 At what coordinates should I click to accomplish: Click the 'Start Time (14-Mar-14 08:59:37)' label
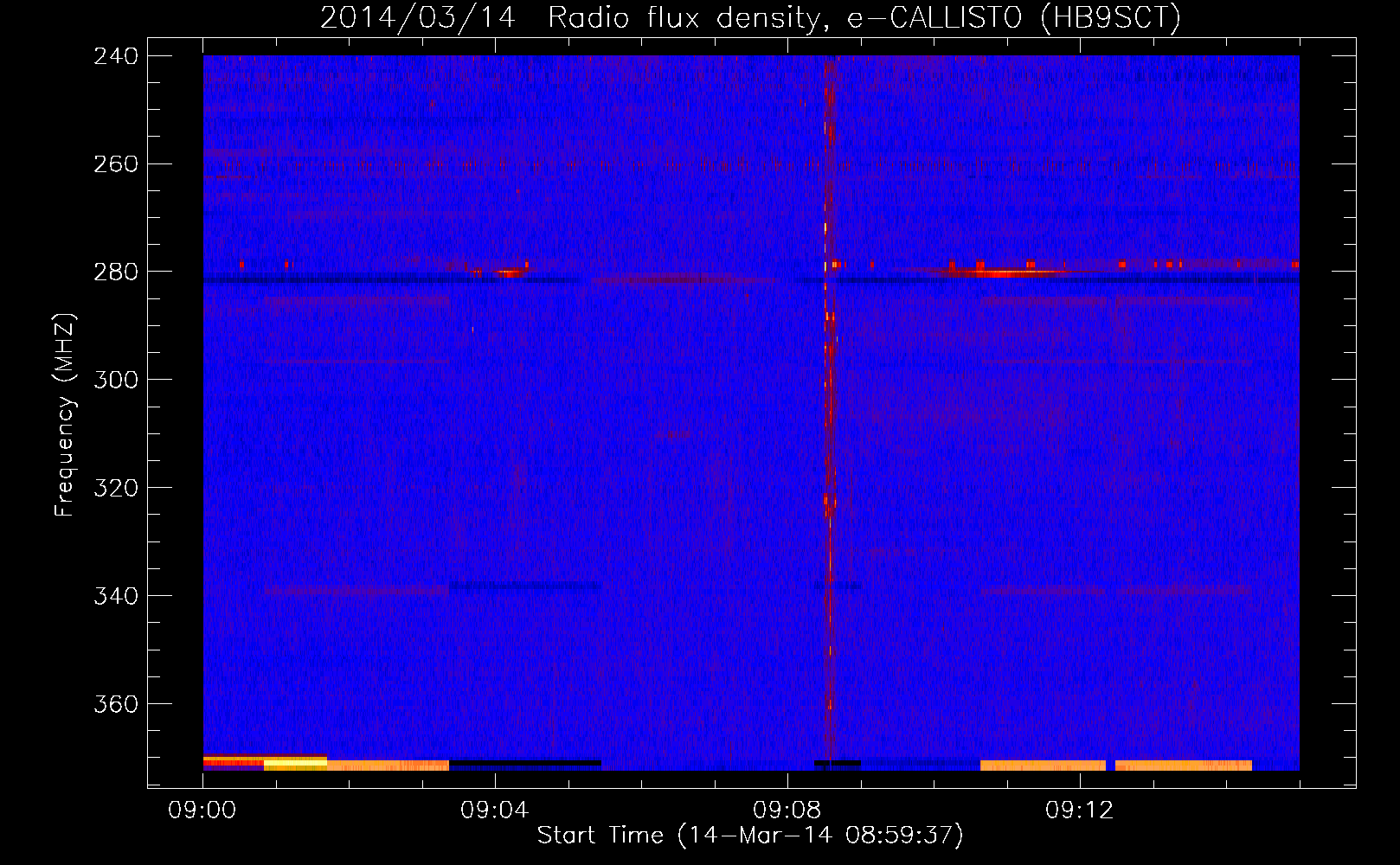(750, 835)
